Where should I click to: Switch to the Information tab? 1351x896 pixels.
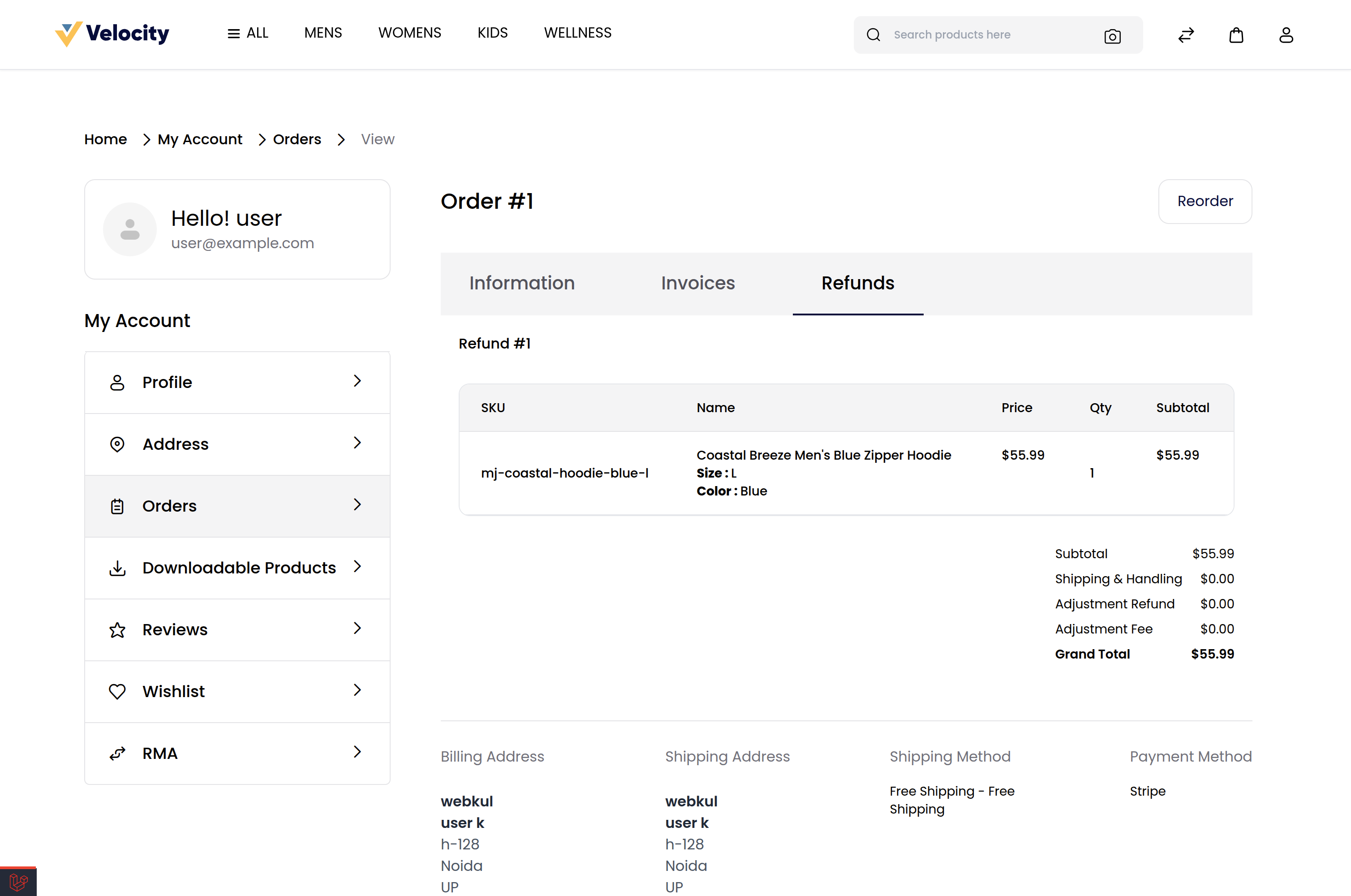coord(521,284)
